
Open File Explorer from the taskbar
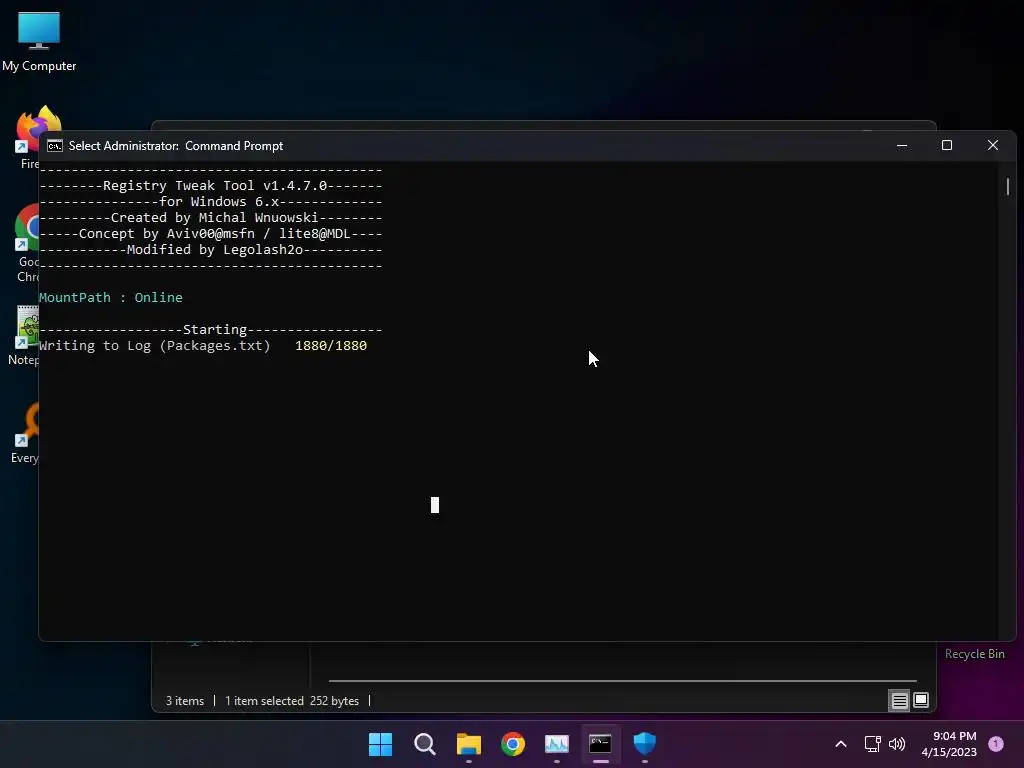(x=469, y=744)
